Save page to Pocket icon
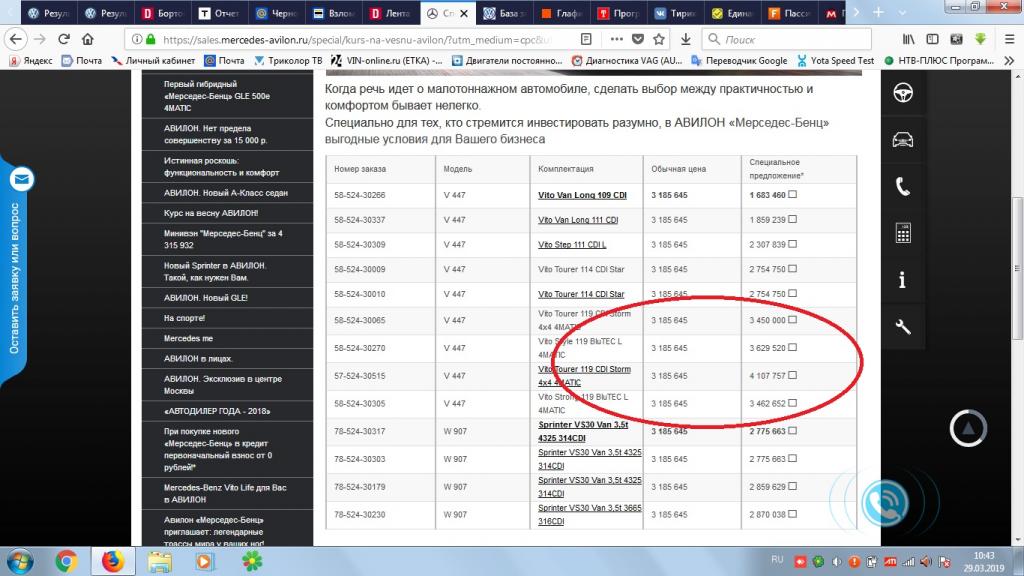The width and height of the screenshot is (1024, 576). pyautogui.click(x=638, y=39)
